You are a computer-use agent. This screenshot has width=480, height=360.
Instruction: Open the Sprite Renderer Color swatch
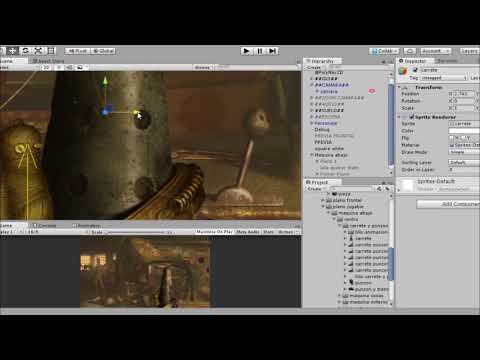point(465,131)
